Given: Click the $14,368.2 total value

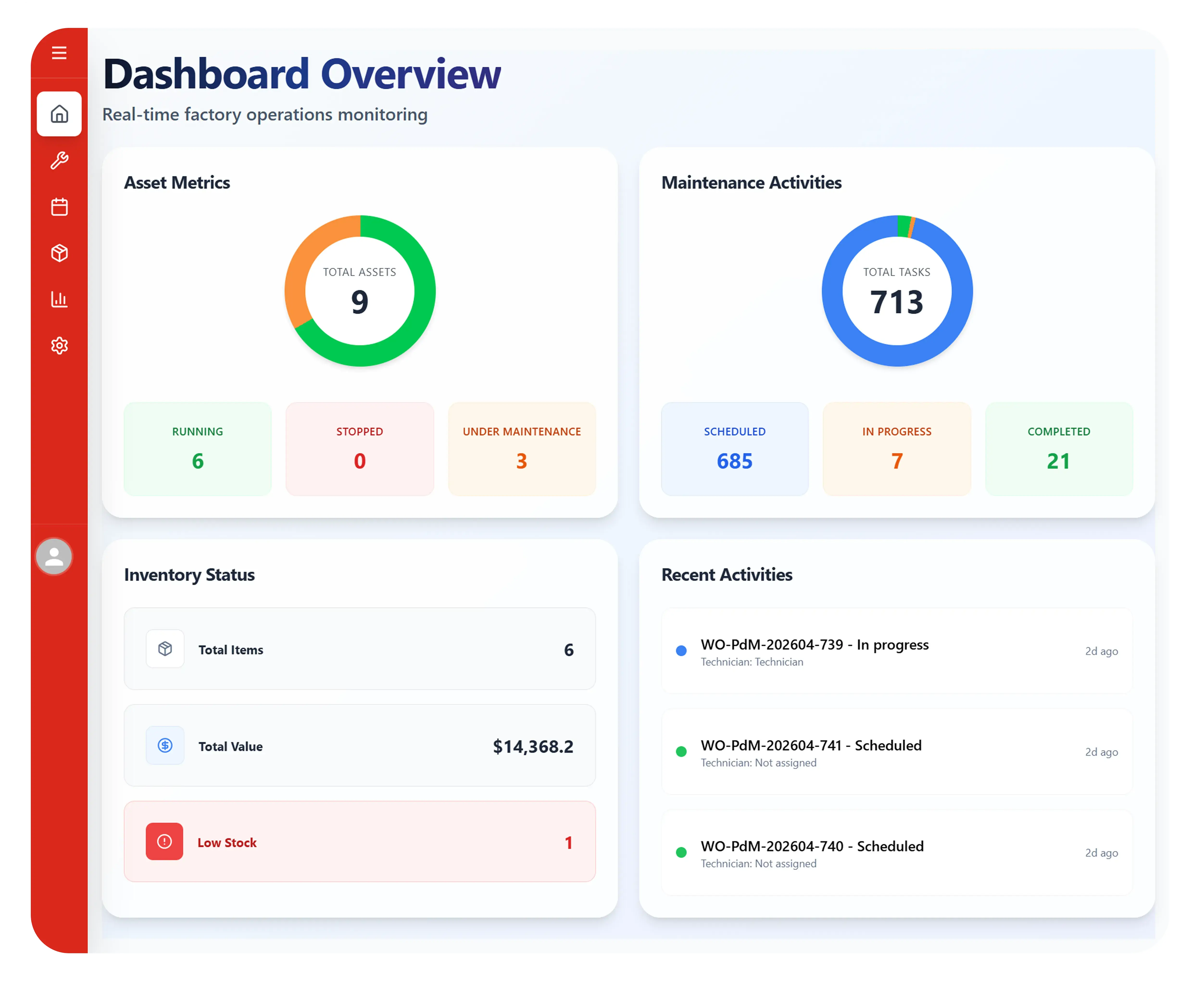Looking at the screenshot, I should tap(533, 746).
